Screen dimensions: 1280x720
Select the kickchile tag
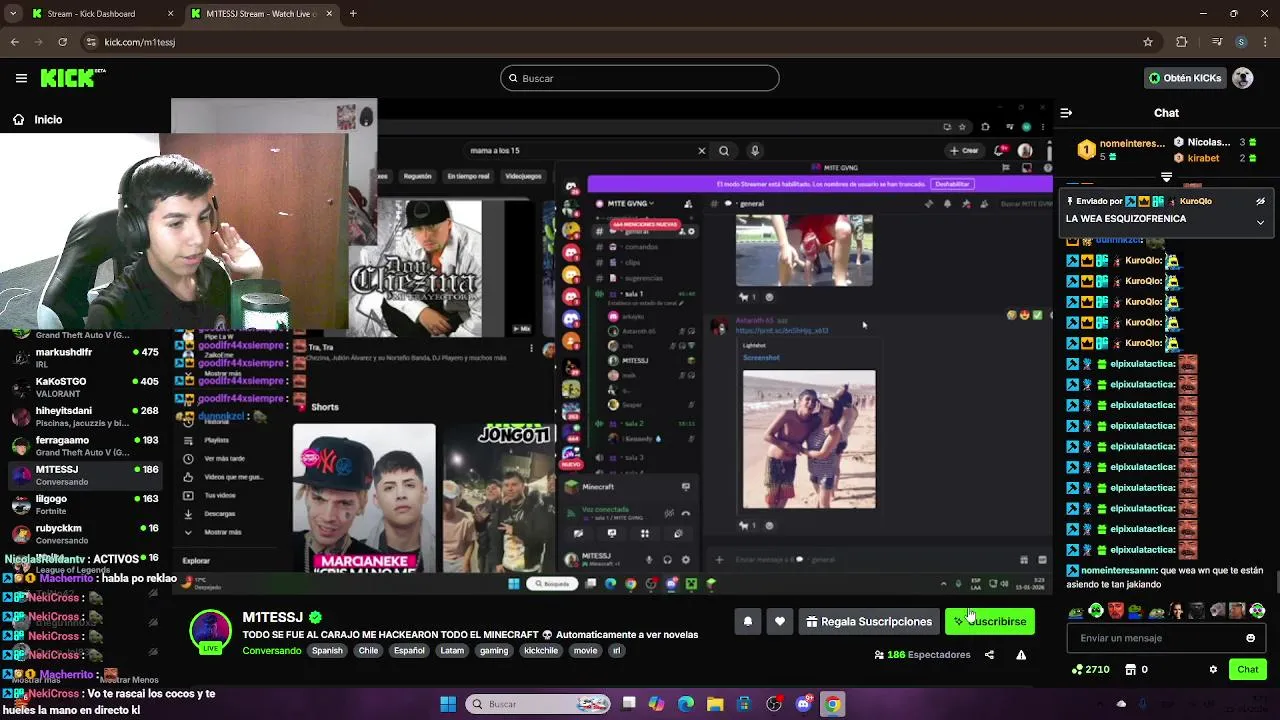[541, 650]
